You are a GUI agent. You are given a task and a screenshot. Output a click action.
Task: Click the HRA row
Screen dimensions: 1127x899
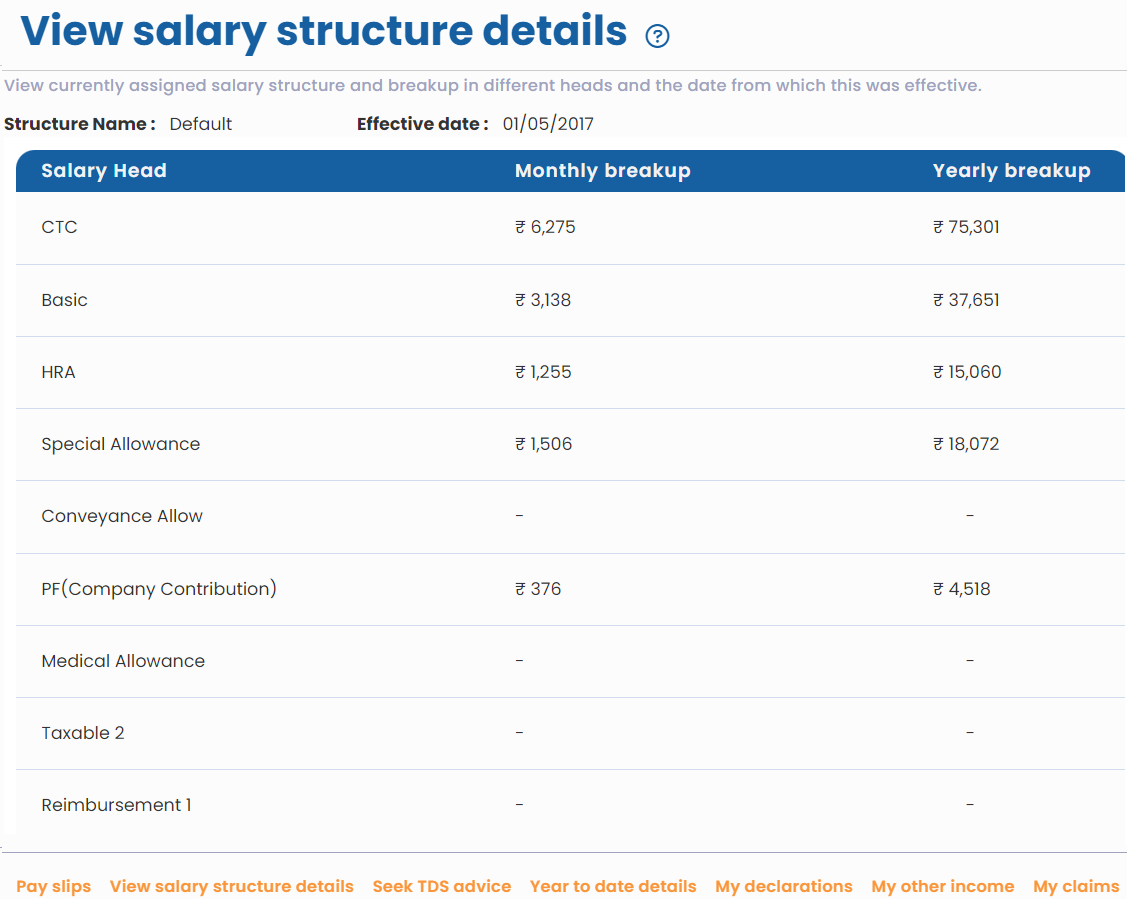pos(58,372)
